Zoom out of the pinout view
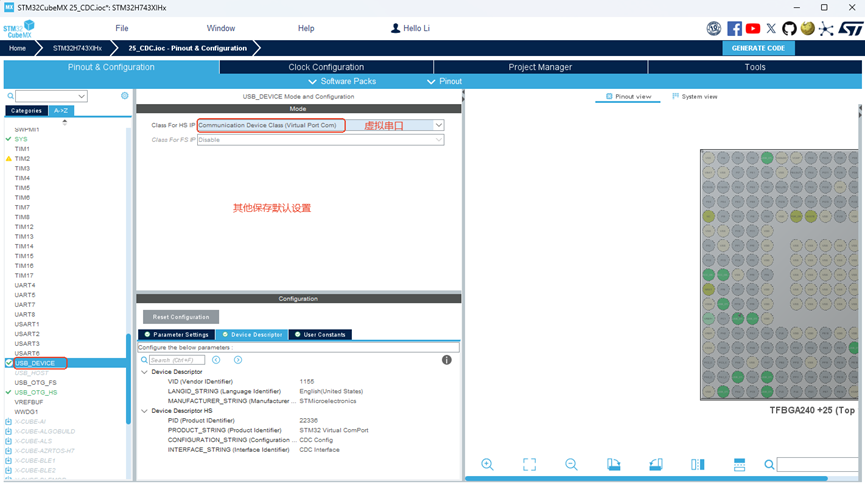This screenshot has width=865, height=484. (571, 464)
